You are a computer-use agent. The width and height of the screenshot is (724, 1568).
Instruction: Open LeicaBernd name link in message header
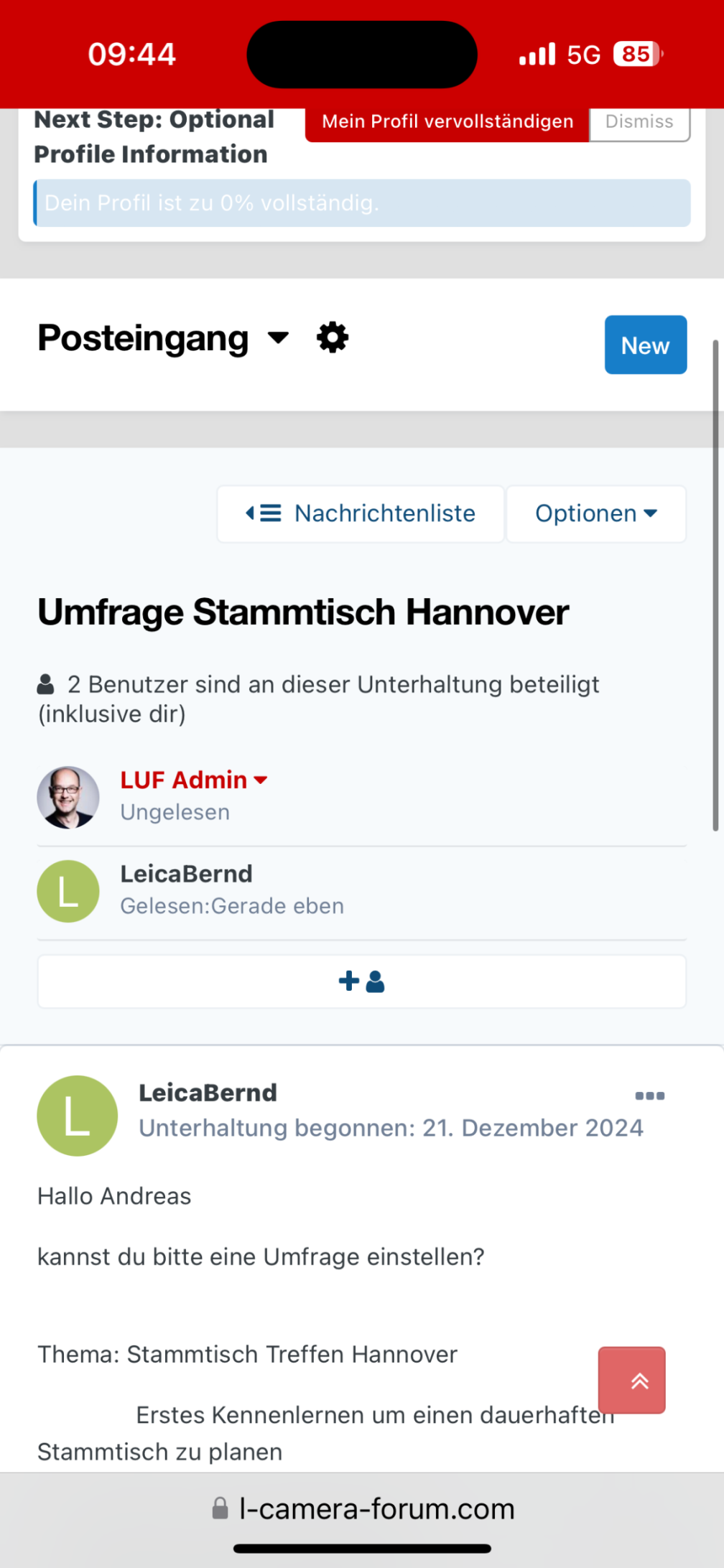point(208,1093)
